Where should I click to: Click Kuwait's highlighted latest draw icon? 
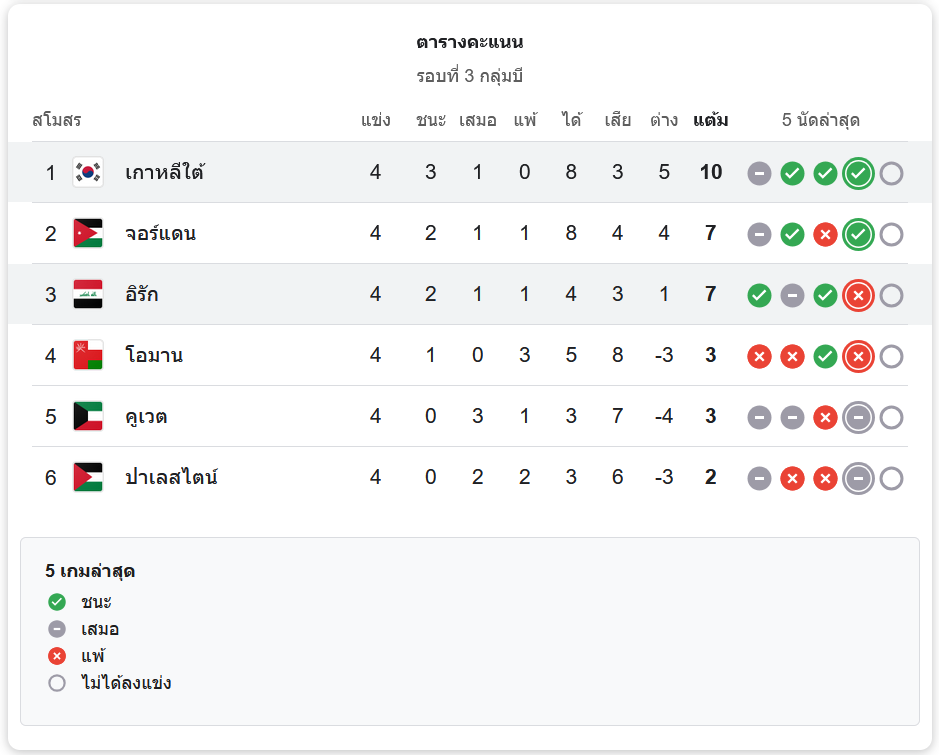(x=858, y=418)
